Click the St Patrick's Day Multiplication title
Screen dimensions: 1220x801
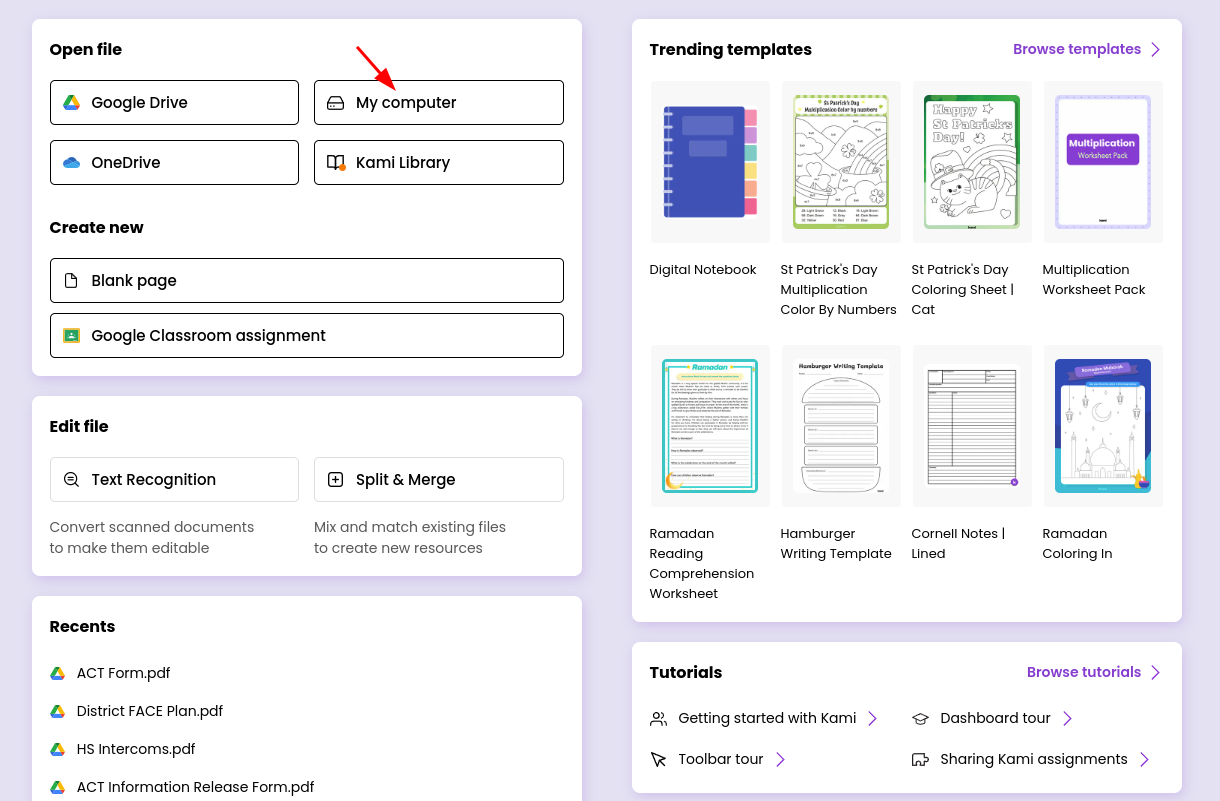tap(839, 290)
